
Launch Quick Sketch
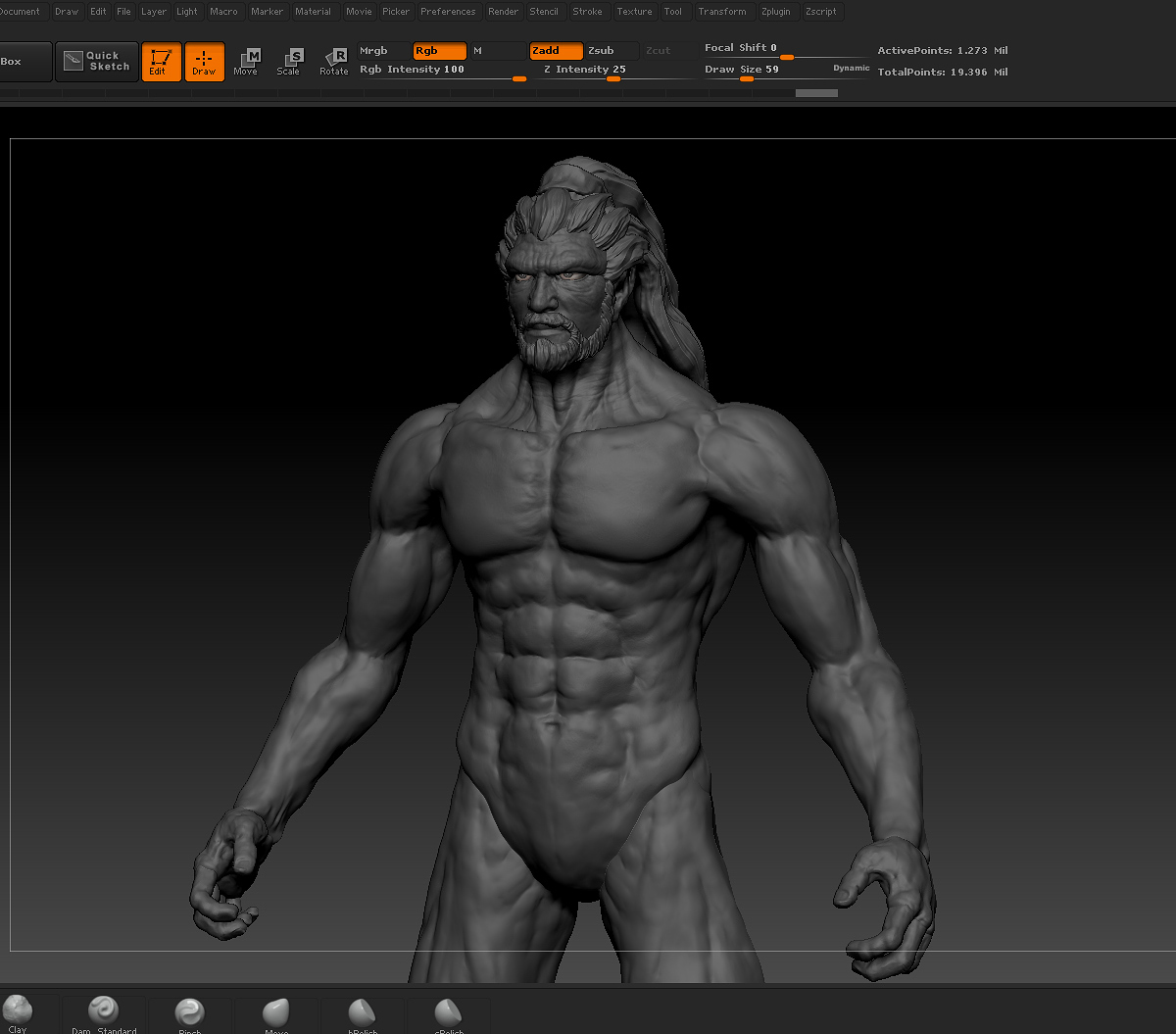(x=97, y=61)
